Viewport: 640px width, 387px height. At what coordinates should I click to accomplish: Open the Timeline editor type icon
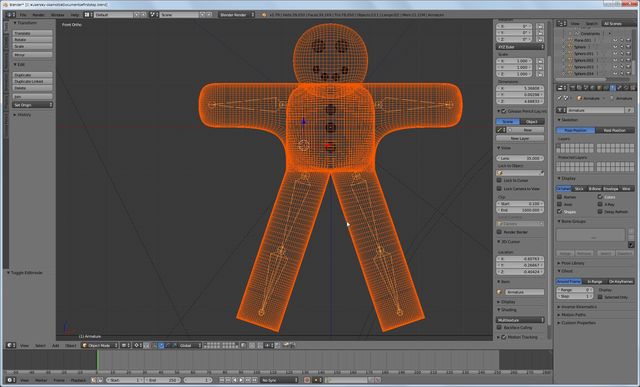[x=10, y=380]
